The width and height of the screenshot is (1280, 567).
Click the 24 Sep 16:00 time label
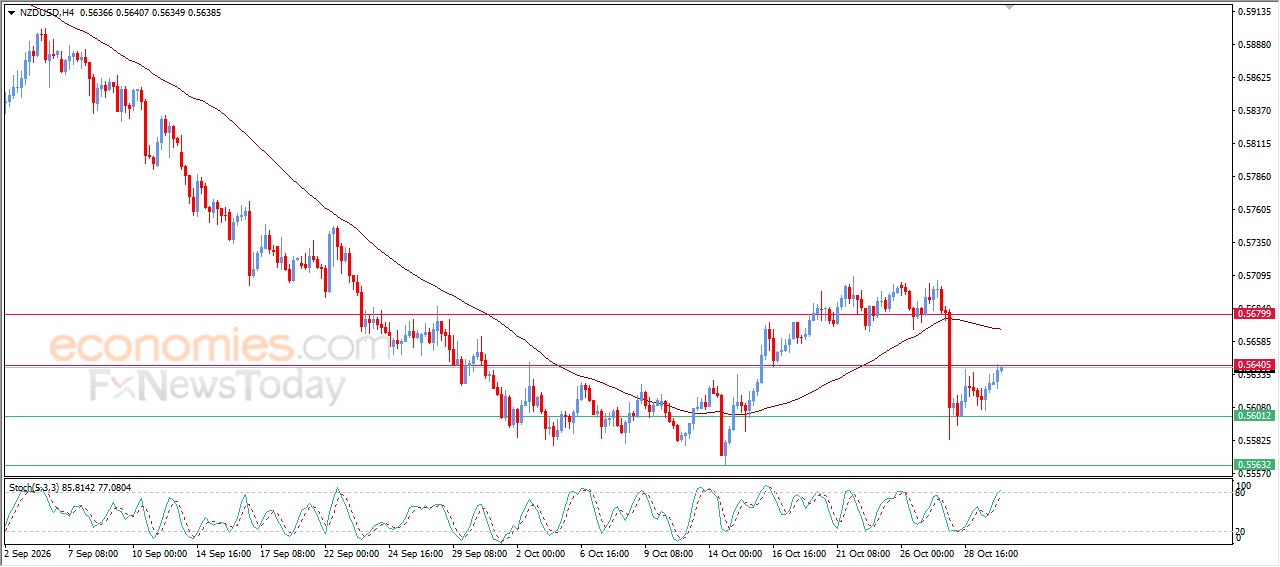pyautogui.click(x=414, y=553)
